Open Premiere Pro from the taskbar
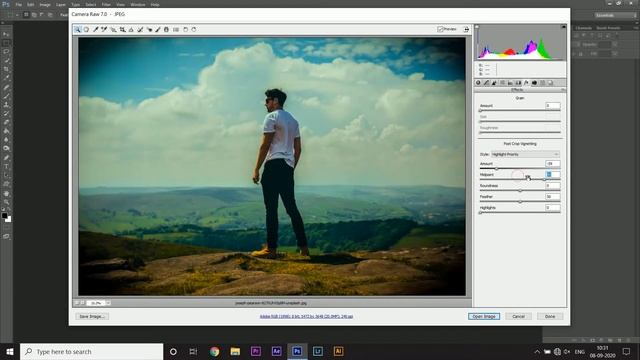 [256, 351]
